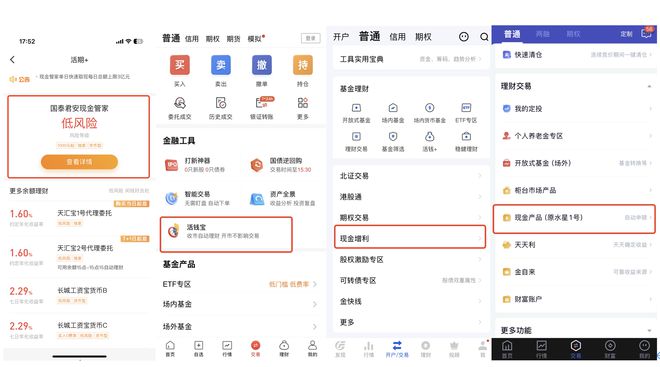Click the search magnifier icon
This screenshot has height=367, width=660.
click(484, 37)
